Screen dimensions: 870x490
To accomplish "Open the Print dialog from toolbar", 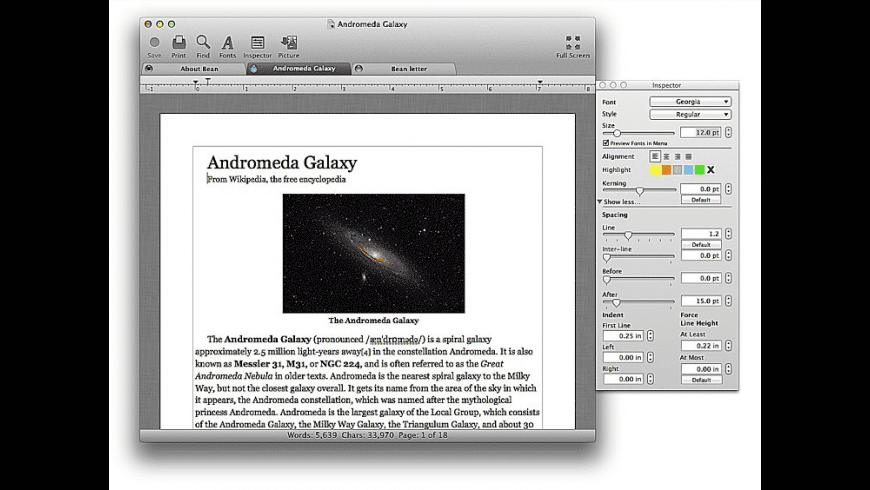I will (x=179, y=42).
